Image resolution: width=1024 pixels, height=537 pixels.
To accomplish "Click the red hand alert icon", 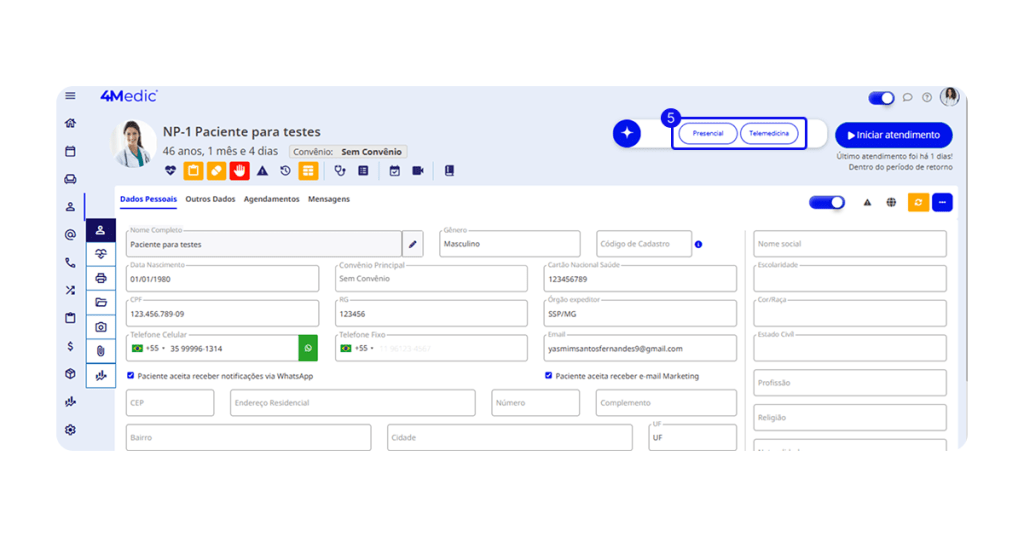I will pos(240,171).
